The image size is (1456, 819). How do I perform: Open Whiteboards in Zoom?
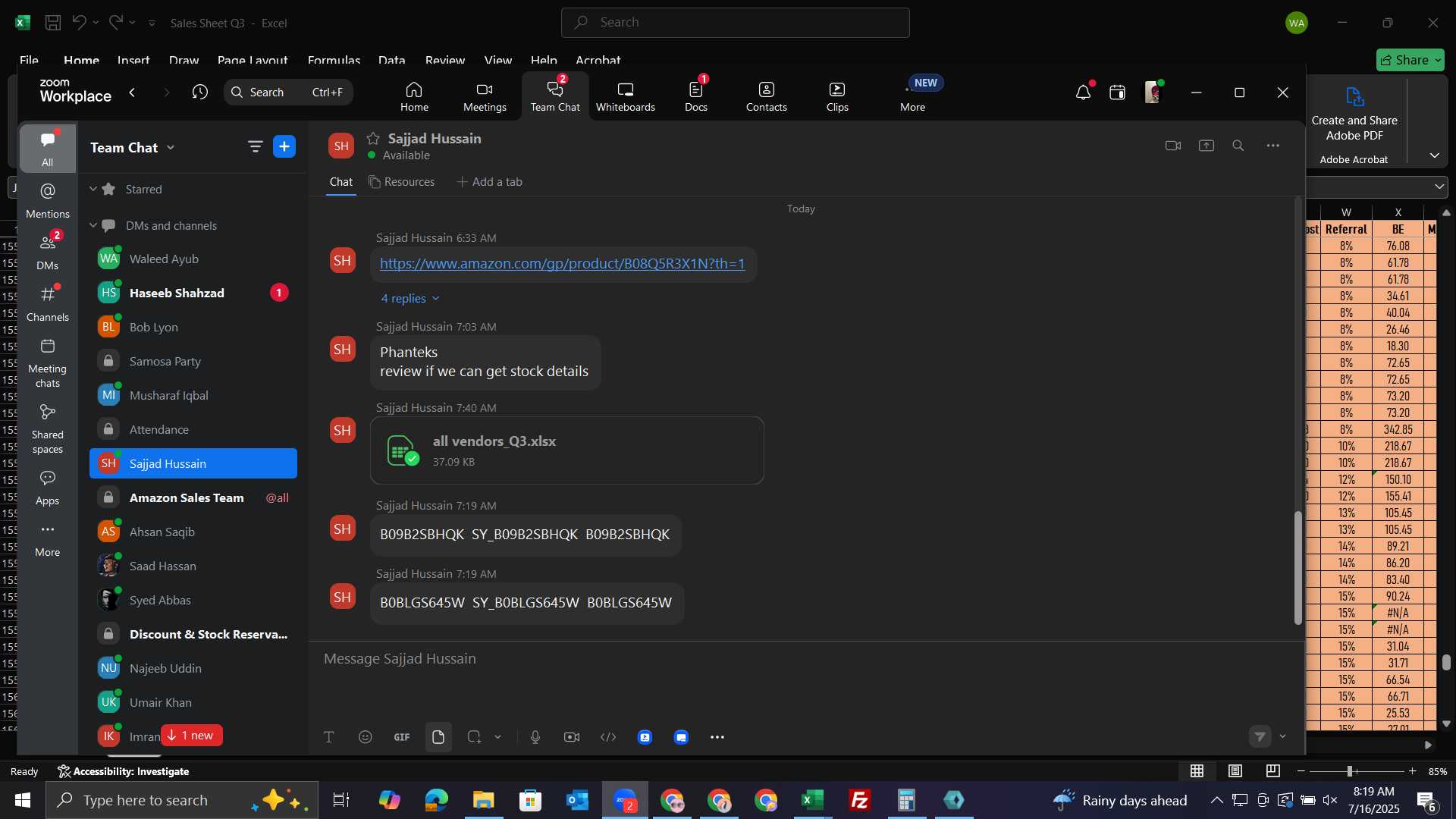coord(625,96)
